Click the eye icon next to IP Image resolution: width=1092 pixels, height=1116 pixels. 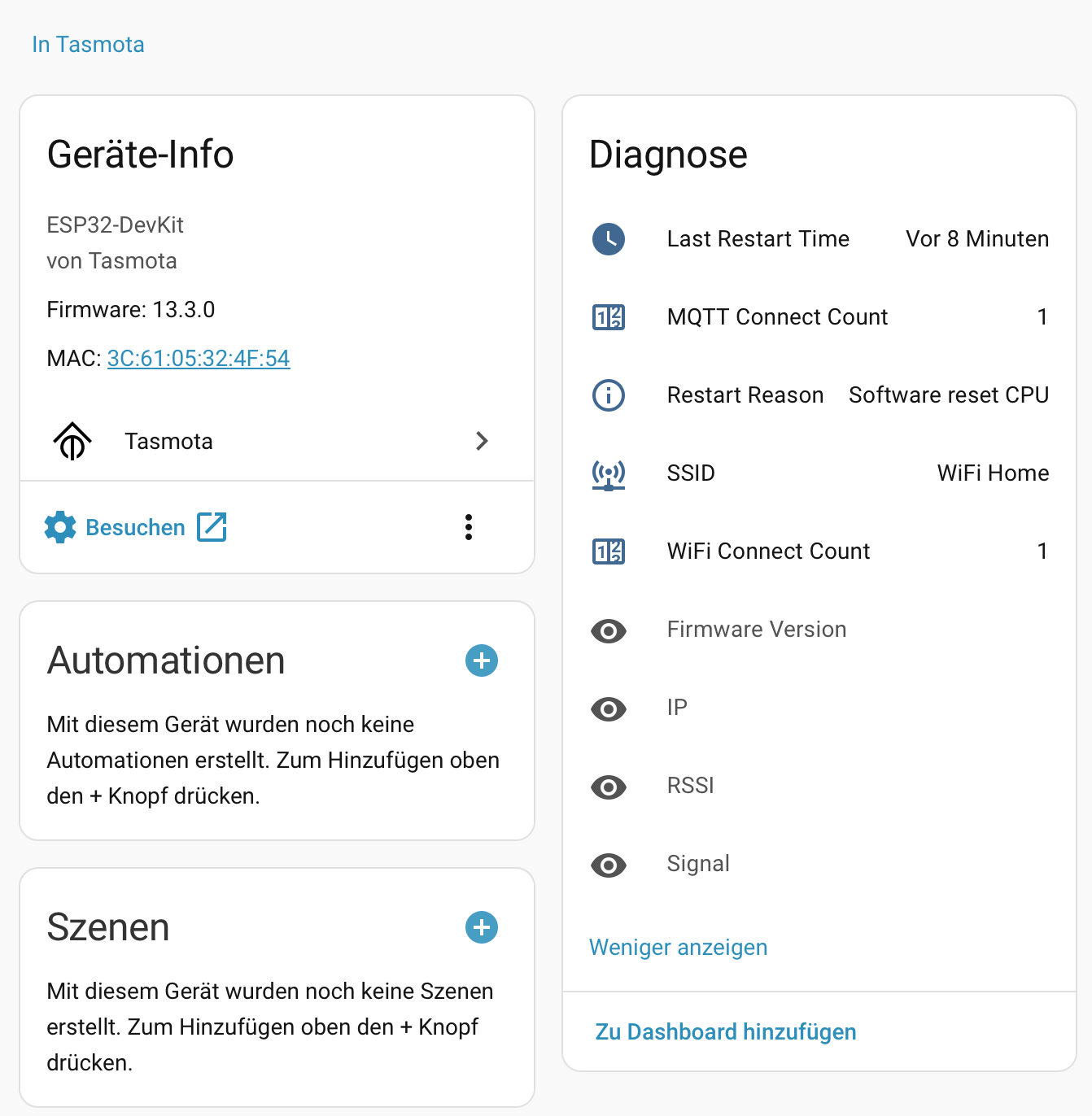[x=609, y=708]
